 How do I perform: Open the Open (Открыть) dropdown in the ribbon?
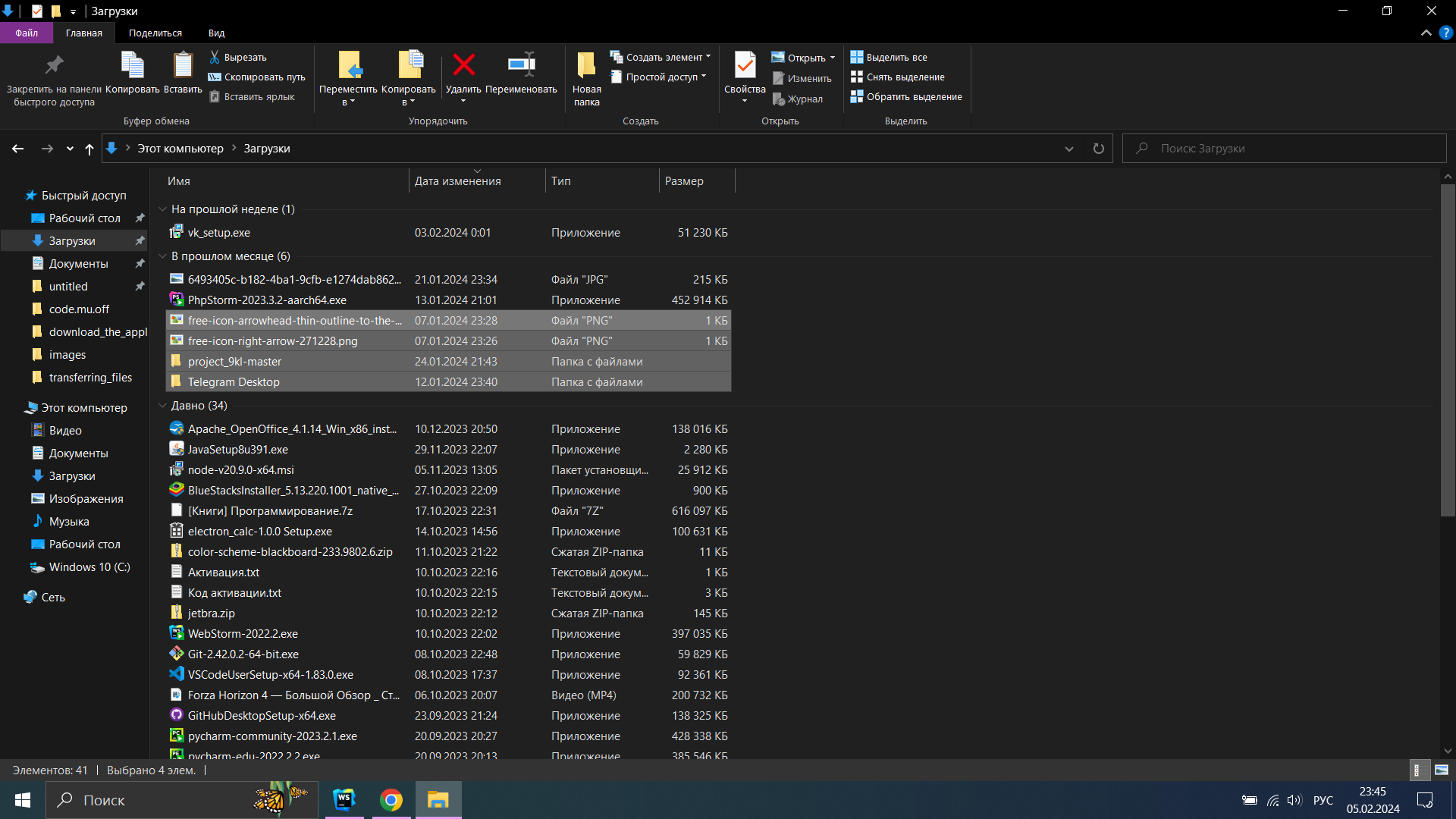[803, 58]
